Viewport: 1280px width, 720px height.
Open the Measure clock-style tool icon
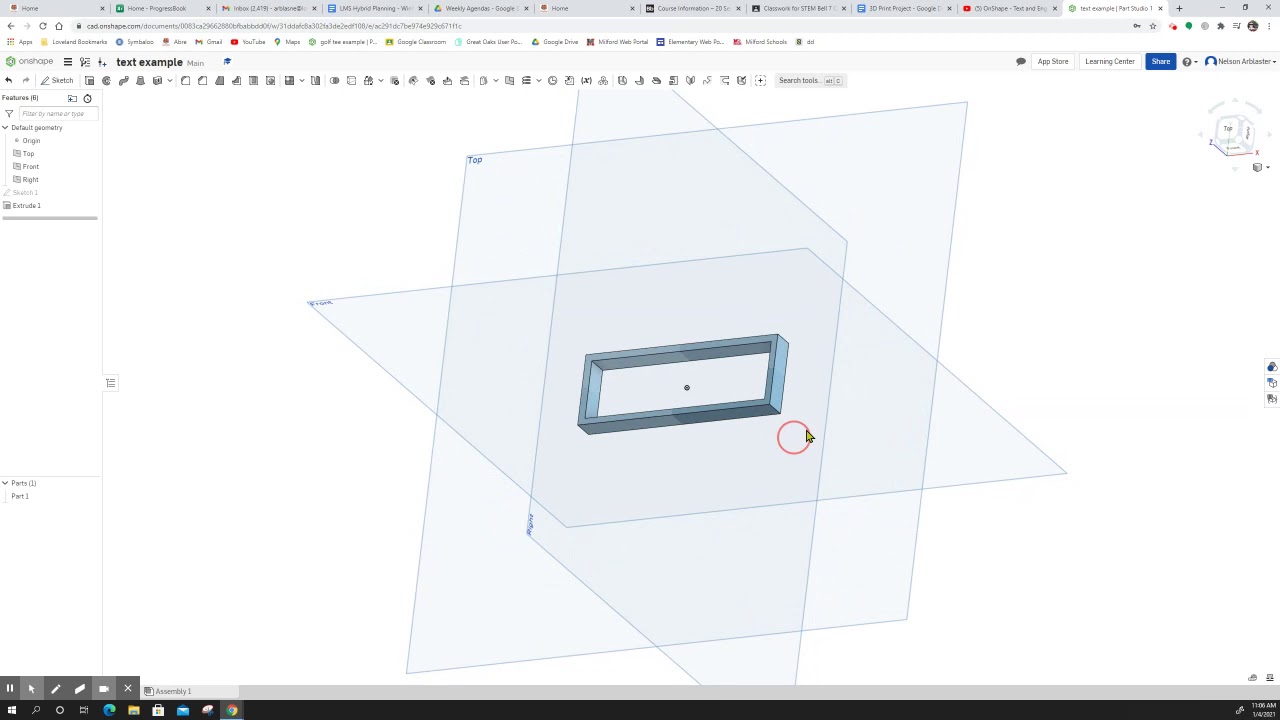pos(552,80)
